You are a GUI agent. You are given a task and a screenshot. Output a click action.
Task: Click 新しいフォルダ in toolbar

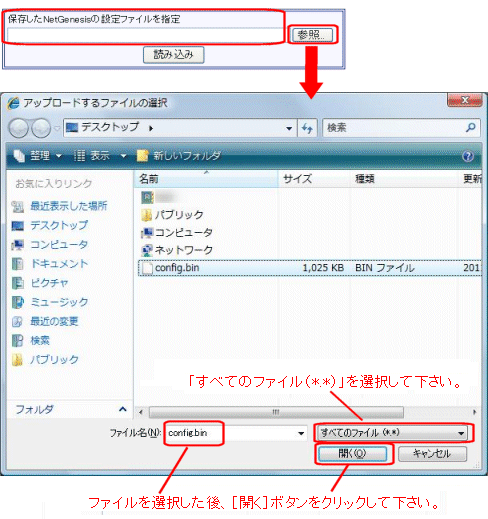(179, 156)
